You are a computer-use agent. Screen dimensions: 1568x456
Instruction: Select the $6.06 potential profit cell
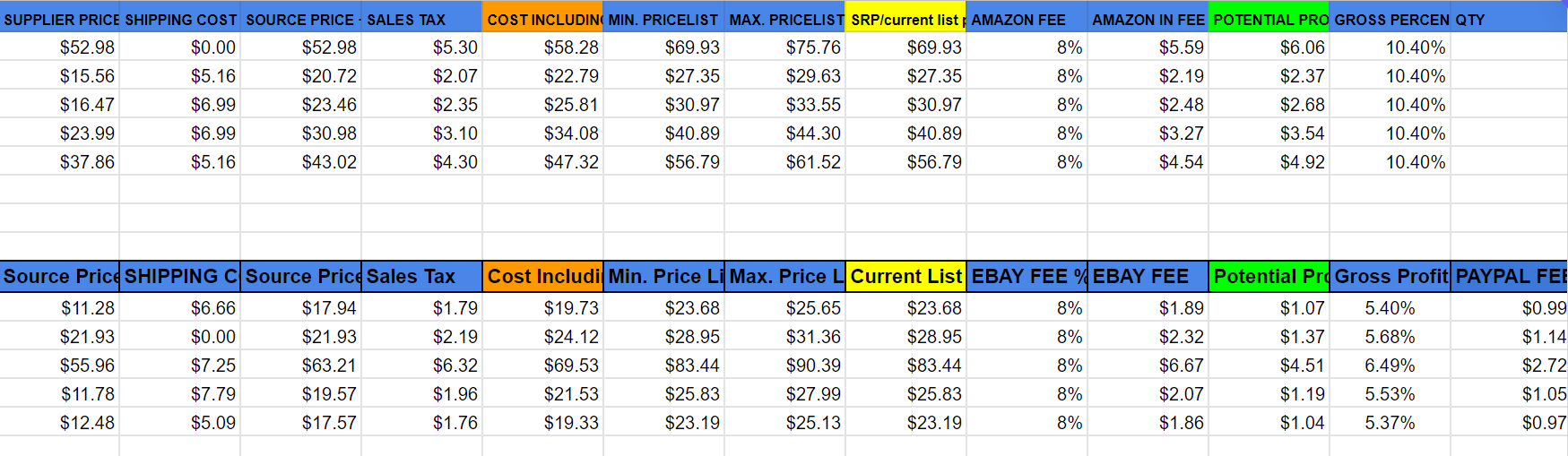click(1269, 47)
